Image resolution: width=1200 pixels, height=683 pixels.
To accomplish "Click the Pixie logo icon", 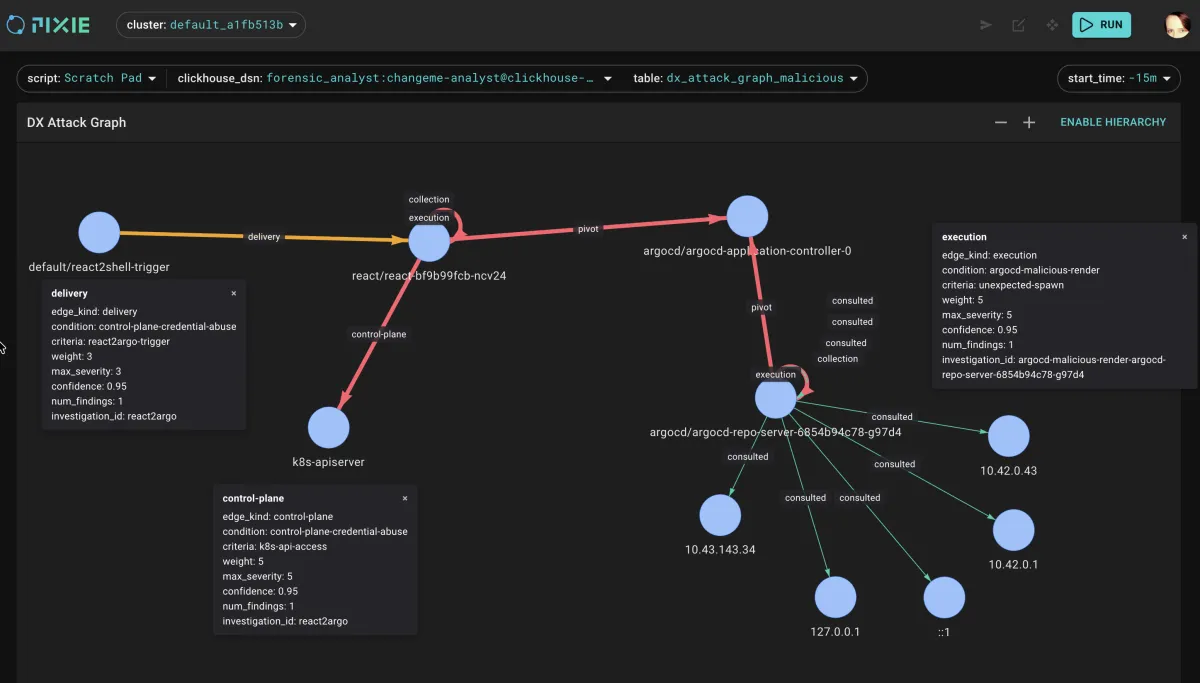I will [x=16, y=25].
